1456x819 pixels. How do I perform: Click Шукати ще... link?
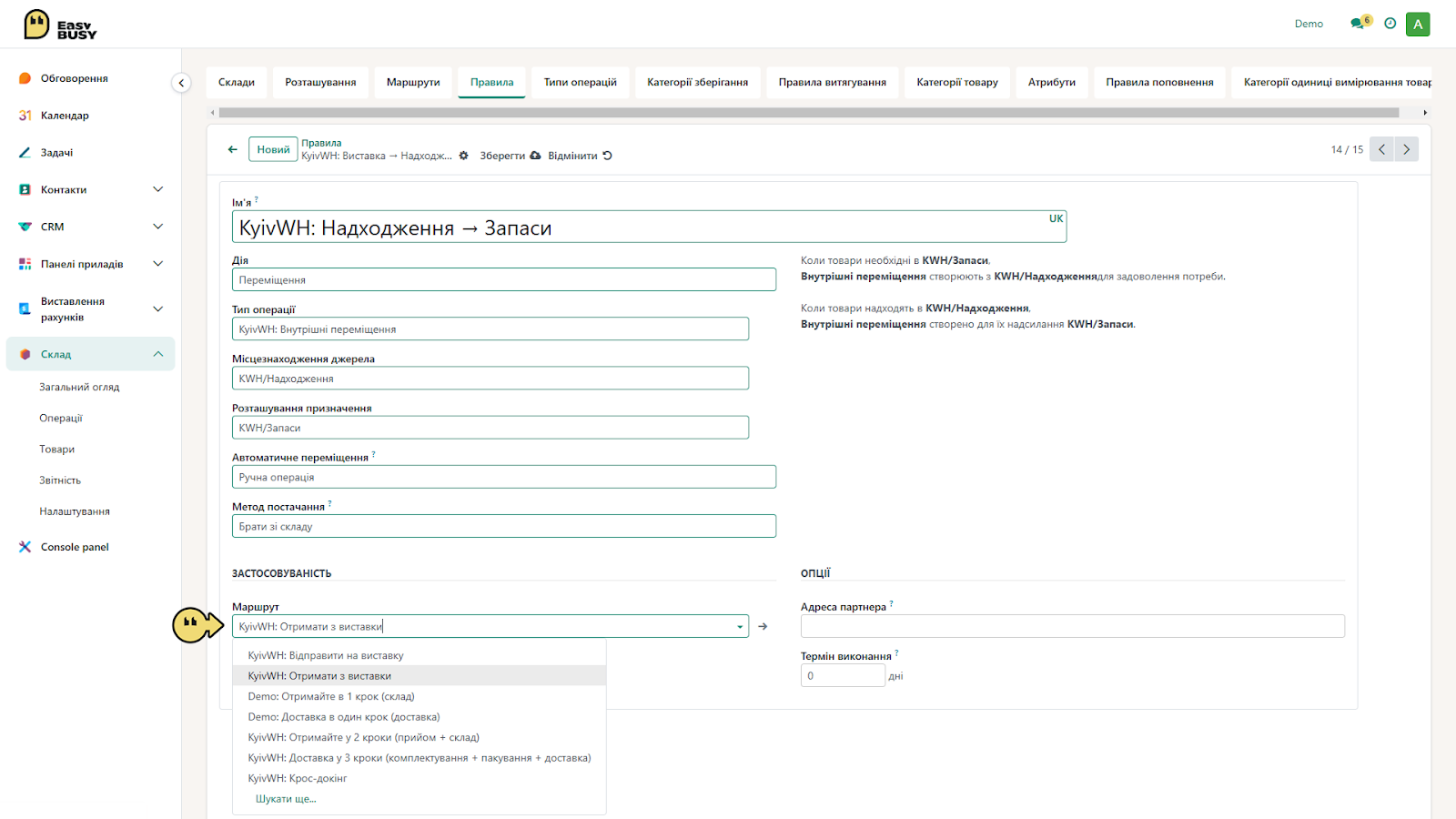point(286,799)
